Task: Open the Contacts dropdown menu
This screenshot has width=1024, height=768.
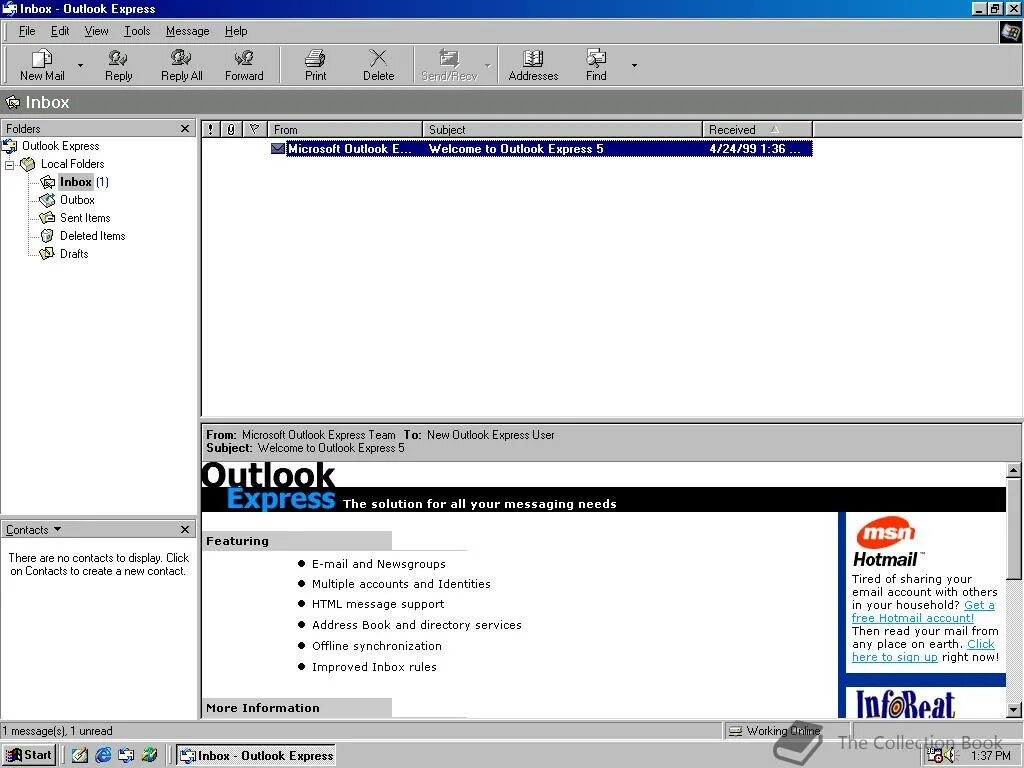Action: pyautogui.click(x=33, y=530)
